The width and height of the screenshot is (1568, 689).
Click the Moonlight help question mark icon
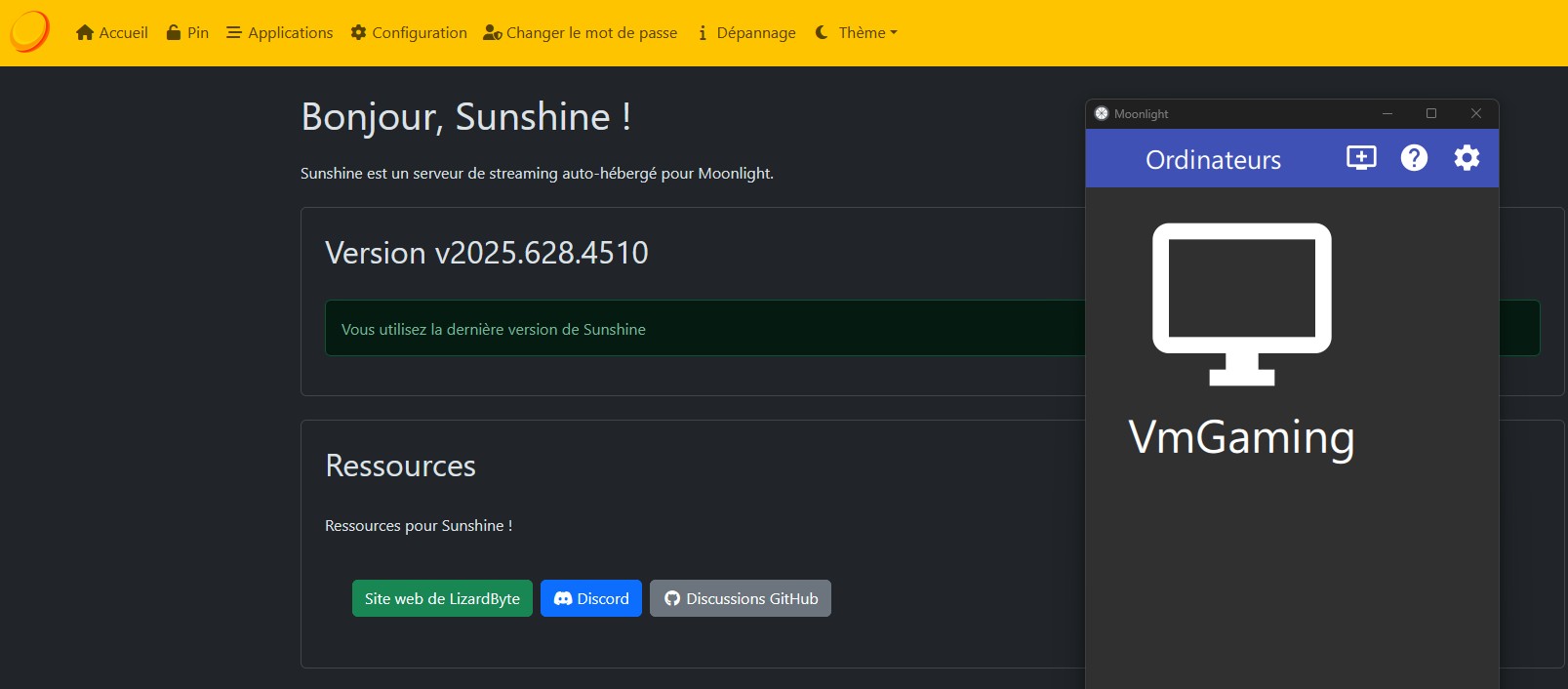tap(1414, 158)
